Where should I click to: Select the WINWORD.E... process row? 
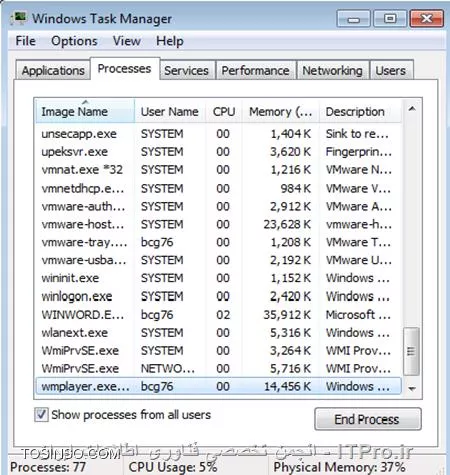tap(218, 315)
